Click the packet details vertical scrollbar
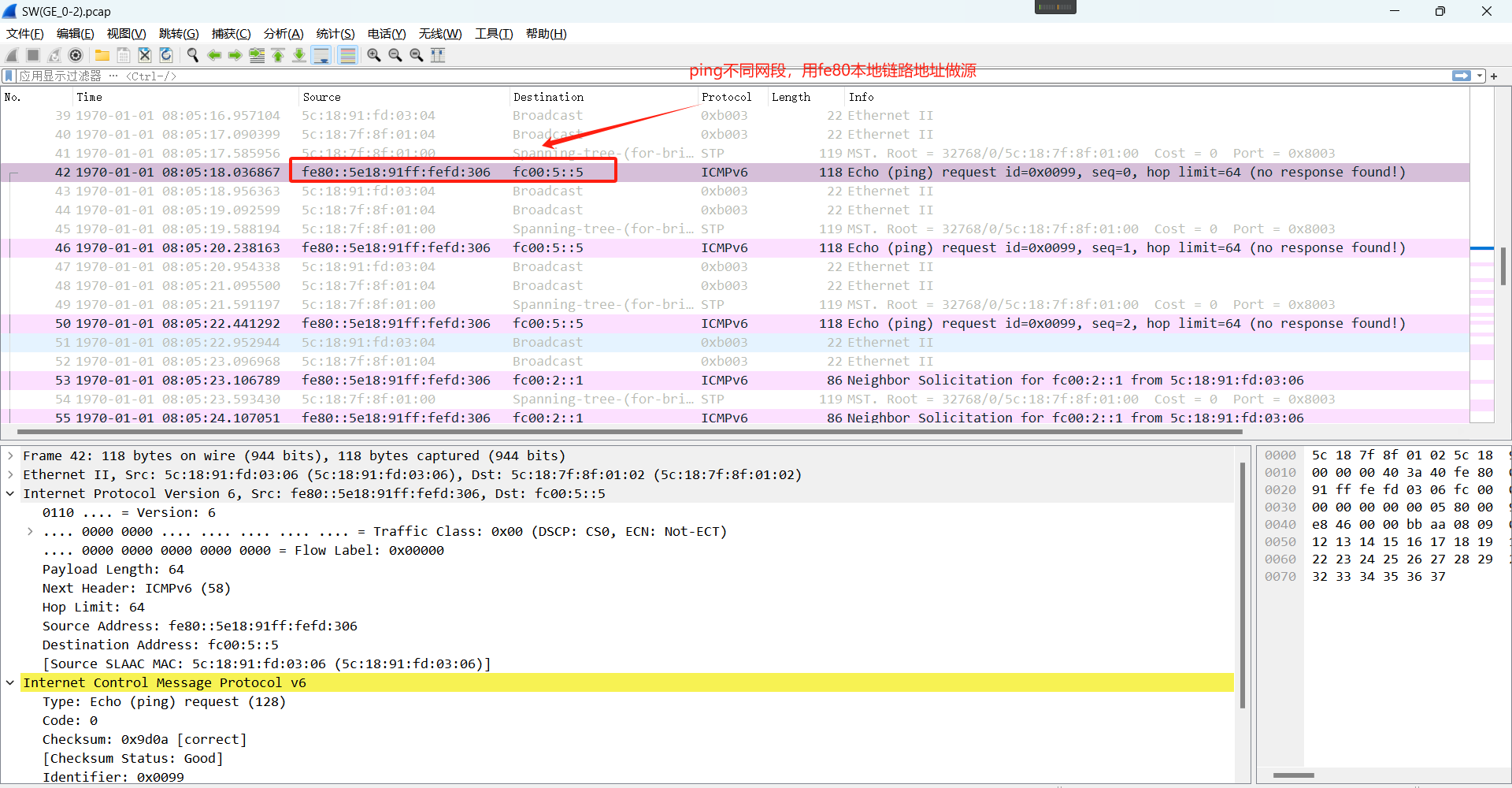This screenshot has height=788, width=1512. [1243, 585]
